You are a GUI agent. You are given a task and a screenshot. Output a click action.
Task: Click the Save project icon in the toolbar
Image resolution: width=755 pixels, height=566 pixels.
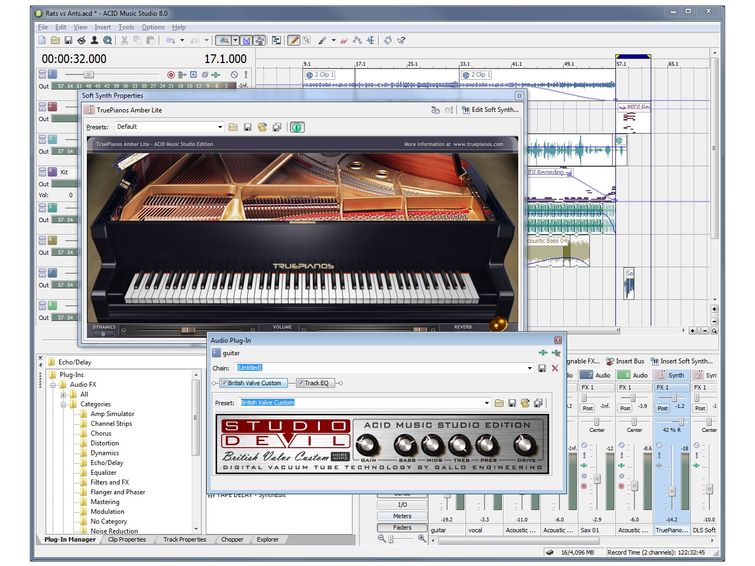click(x=68, y=41)
